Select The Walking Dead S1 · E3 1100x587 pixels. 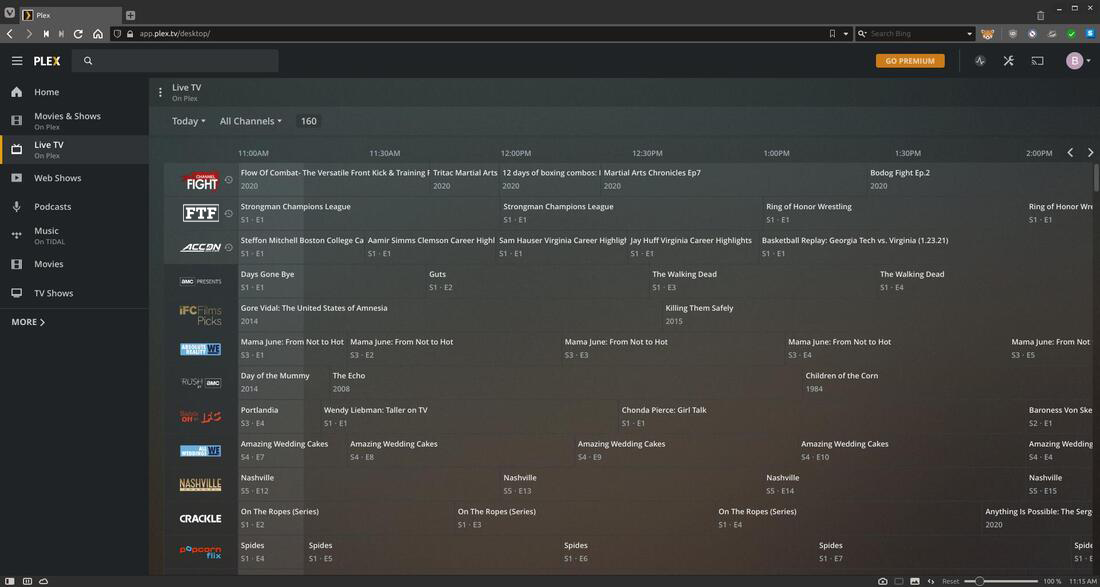[763, 281]
